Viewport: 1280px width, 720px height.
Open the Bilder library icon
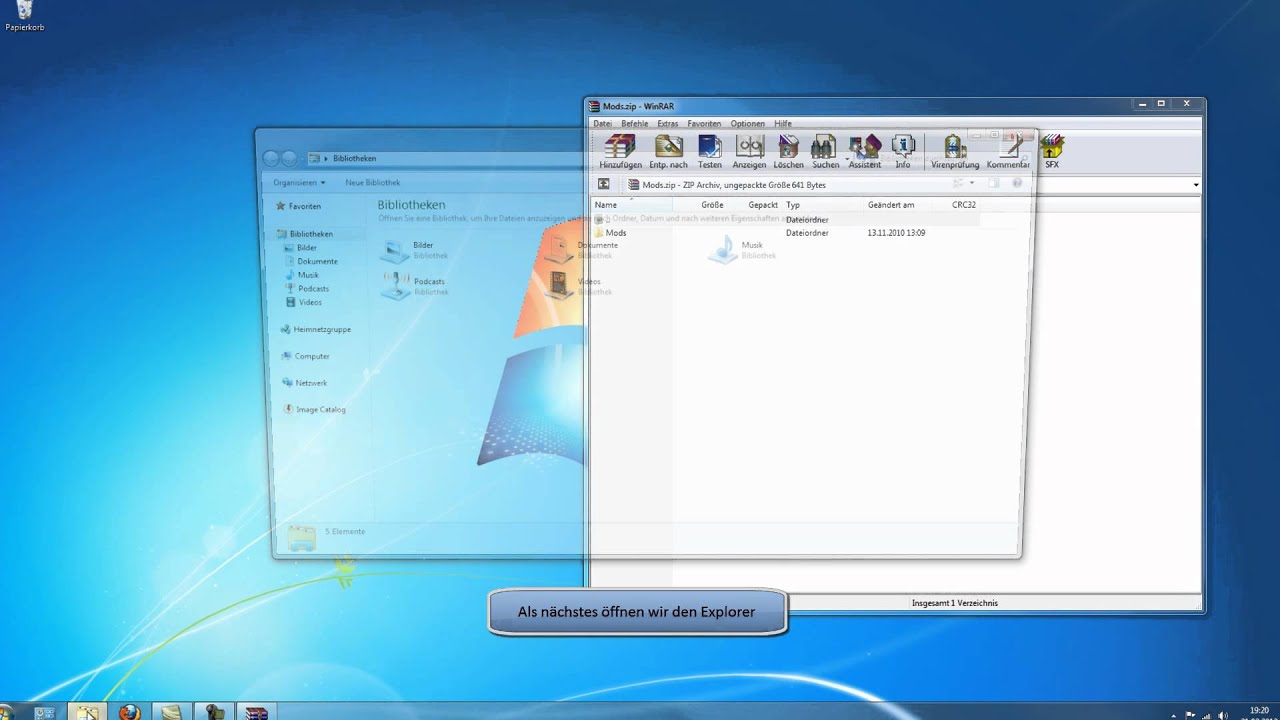click(396, 250)
